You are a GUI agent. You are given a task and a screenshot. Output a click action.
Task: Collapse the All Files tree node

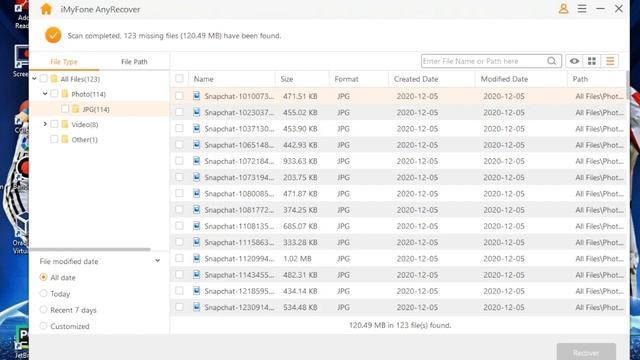[x=34, y=79]
